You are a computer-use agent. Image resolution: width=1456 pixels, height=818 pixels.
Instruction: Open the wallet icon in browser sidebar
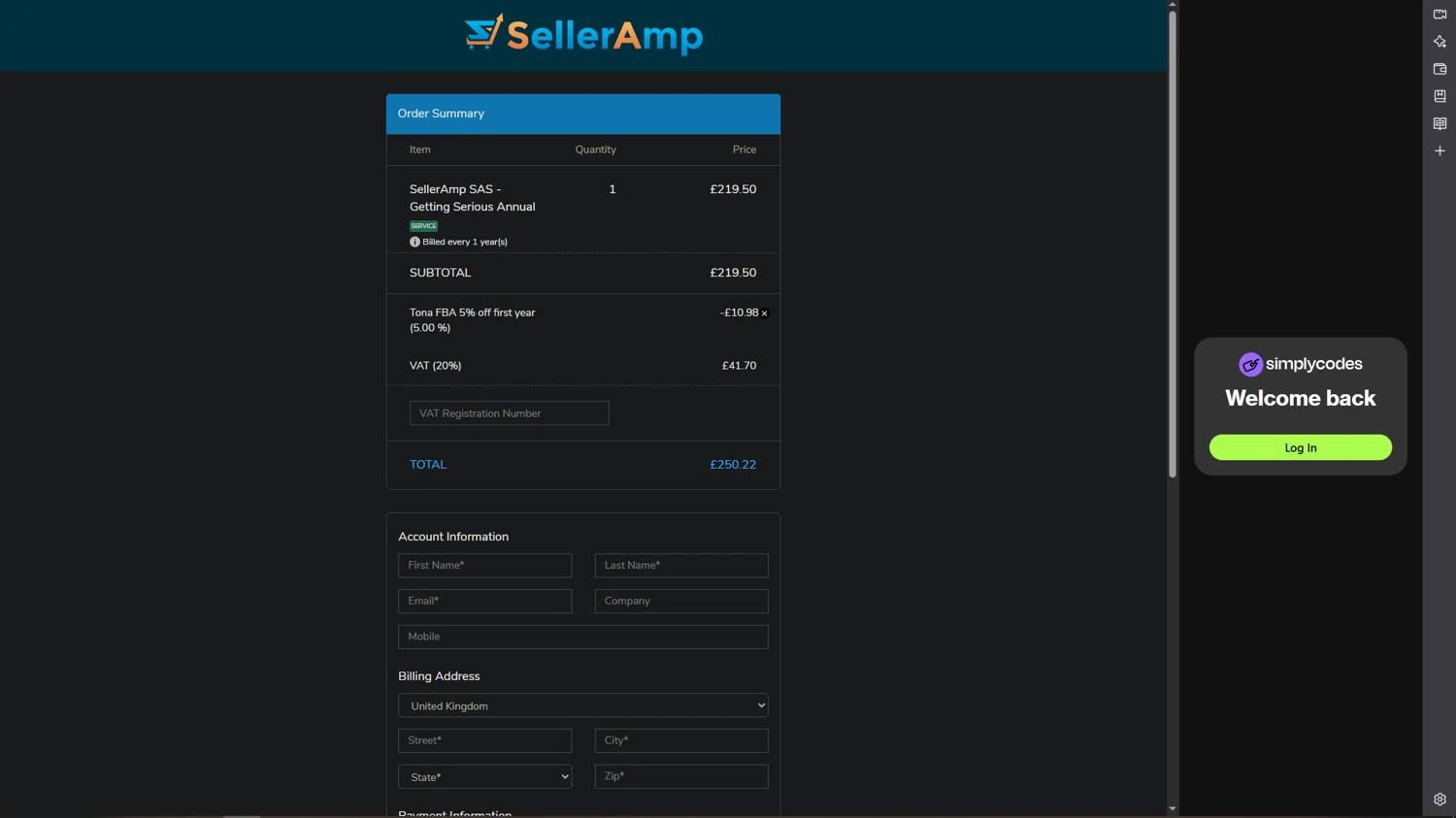[1439, 69]
